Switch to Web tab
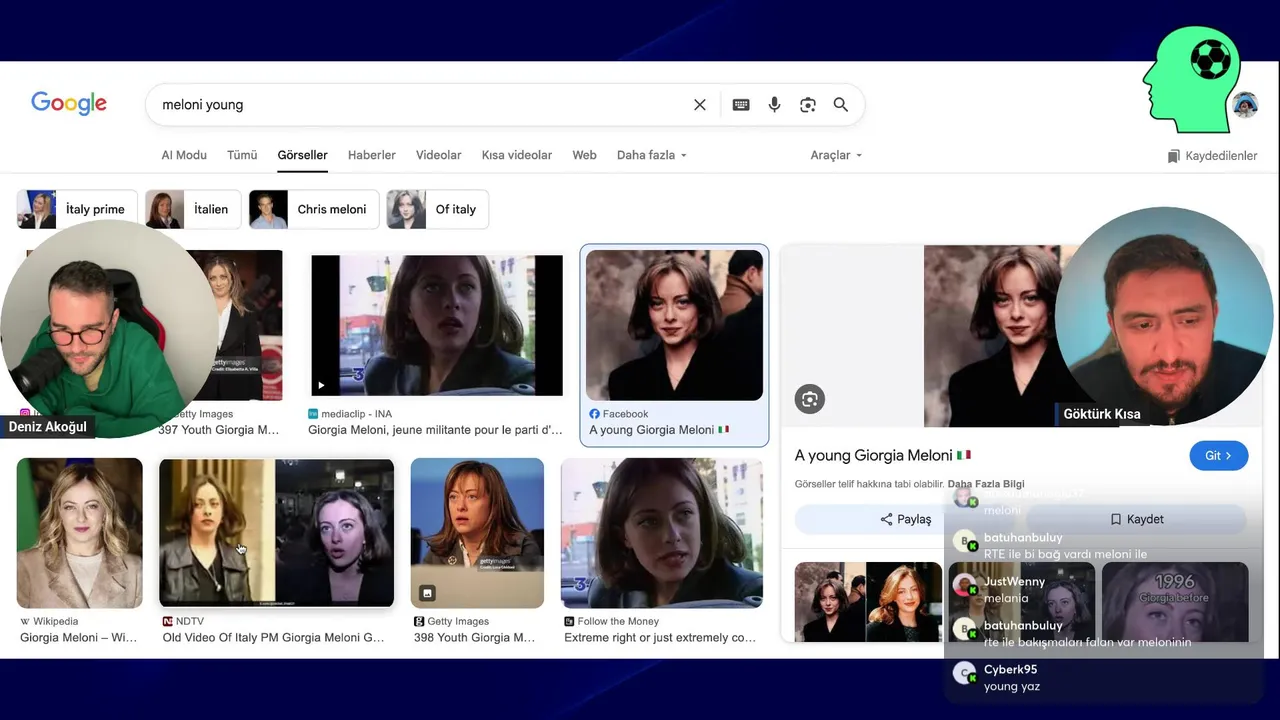Image resolution: width=1280 pixels, height=720 pixels. [584, 155]
